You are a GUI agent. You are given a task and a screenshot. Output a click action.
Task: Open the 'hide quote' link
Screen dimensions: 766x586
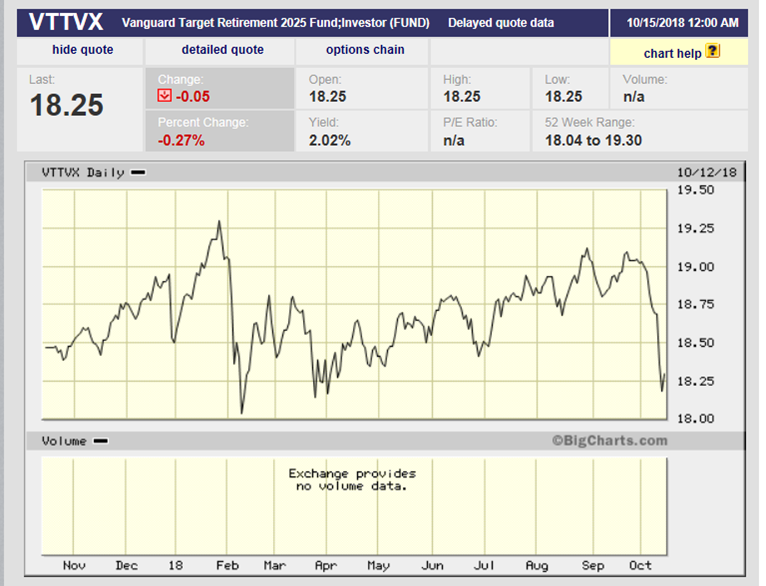pos(83,50)
